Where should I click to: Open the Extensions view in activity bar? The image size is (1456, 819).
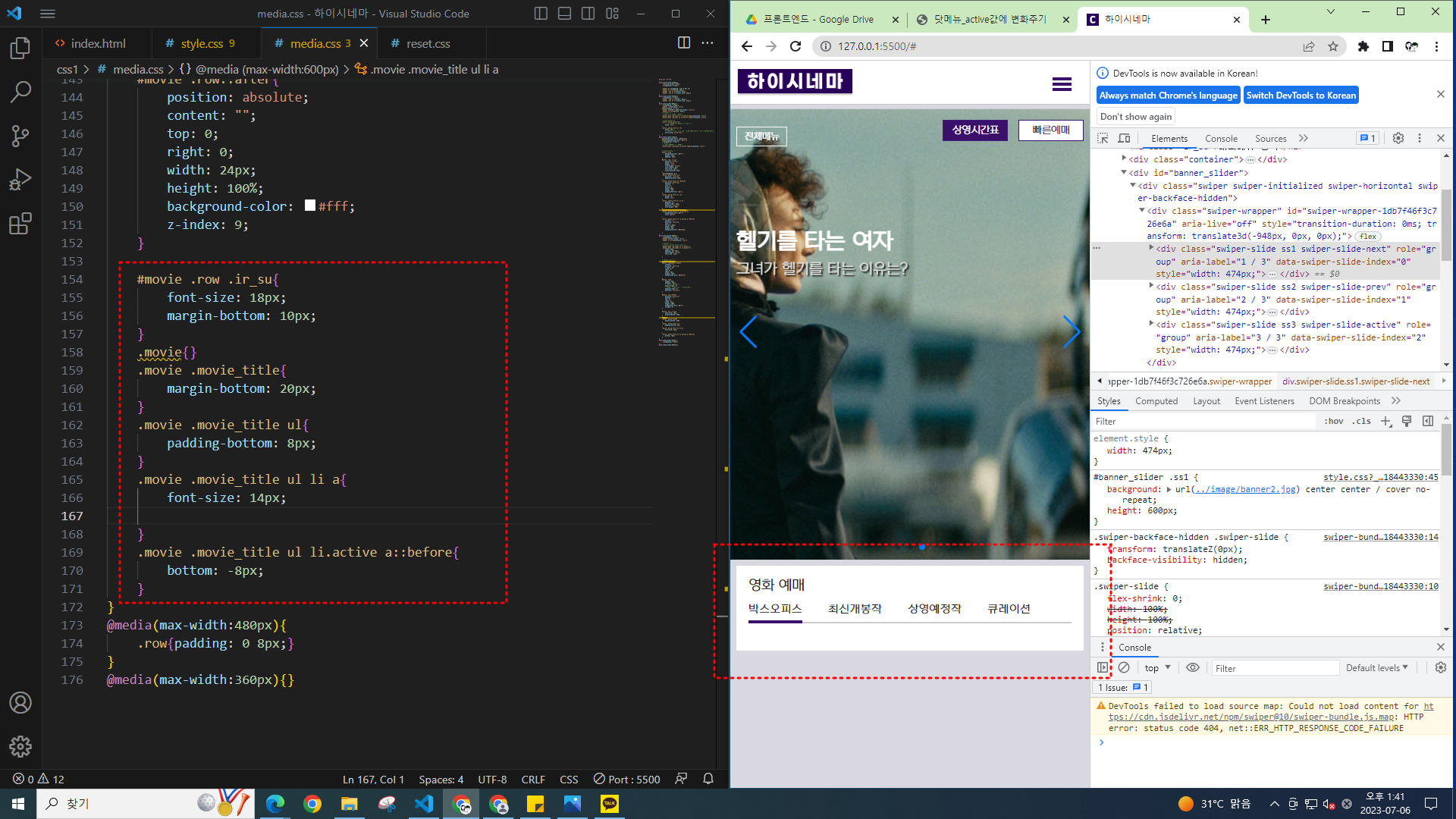pos(20,224)
